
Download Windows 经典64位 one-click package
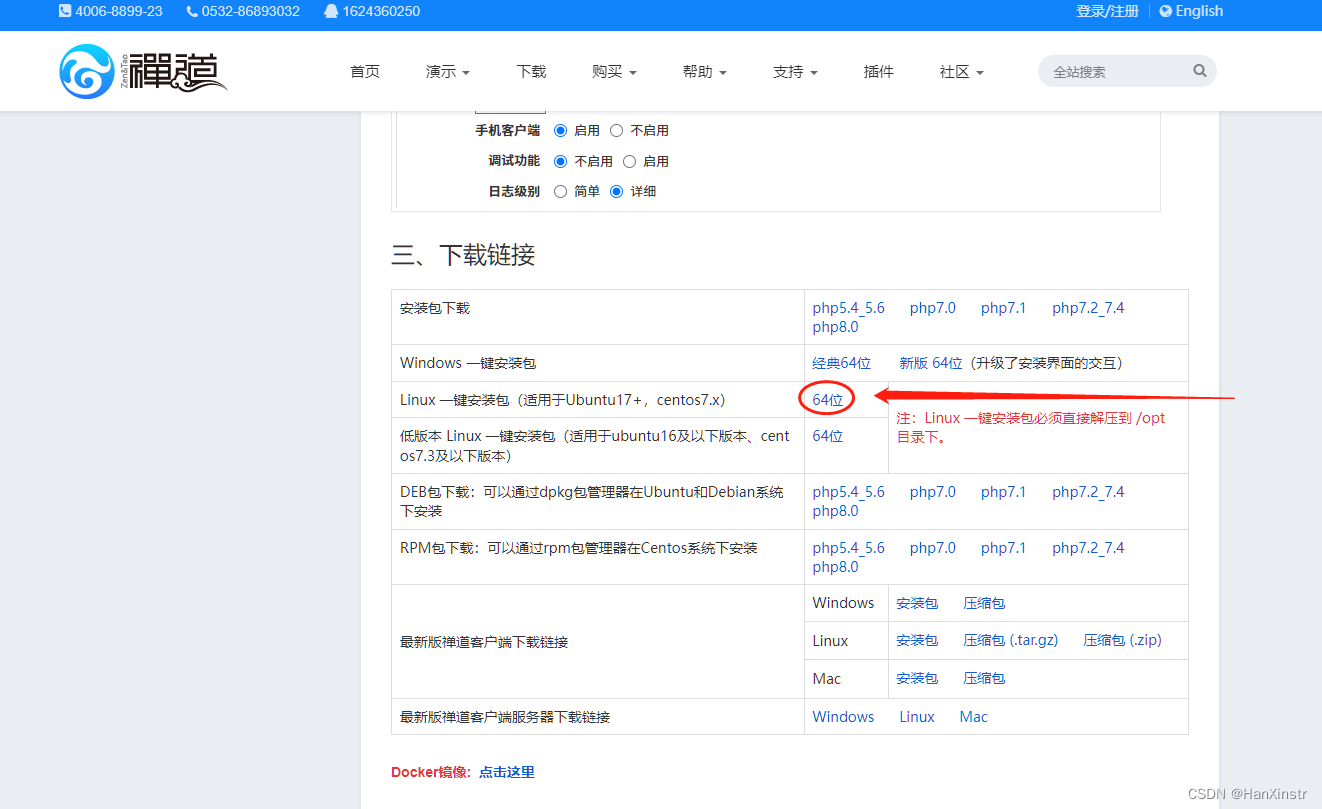pos(842,363)
